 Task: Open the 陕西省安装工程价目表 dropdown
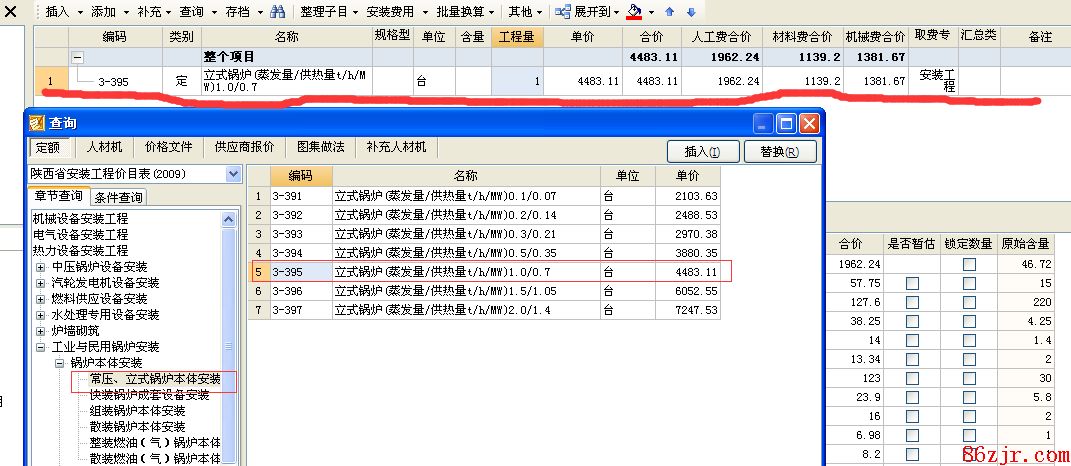[x=234, y=174]
